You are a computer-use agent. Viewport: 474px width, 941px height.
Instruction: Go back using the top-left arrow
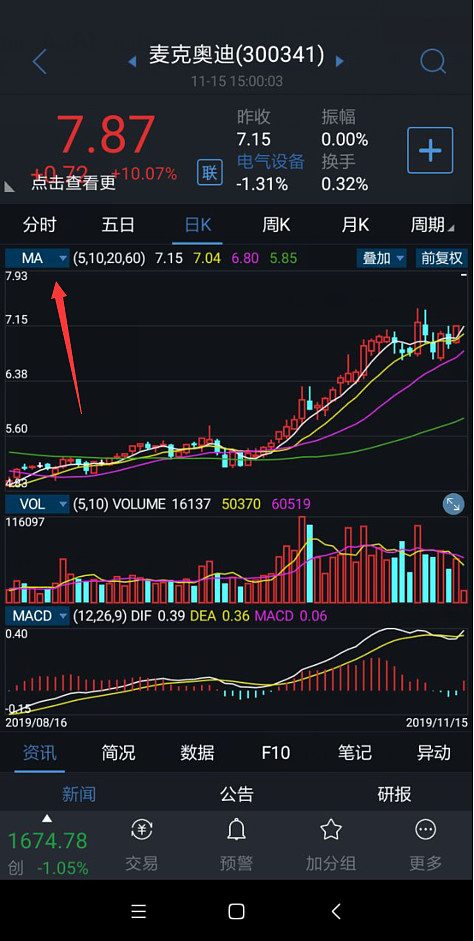coord(40,61)
